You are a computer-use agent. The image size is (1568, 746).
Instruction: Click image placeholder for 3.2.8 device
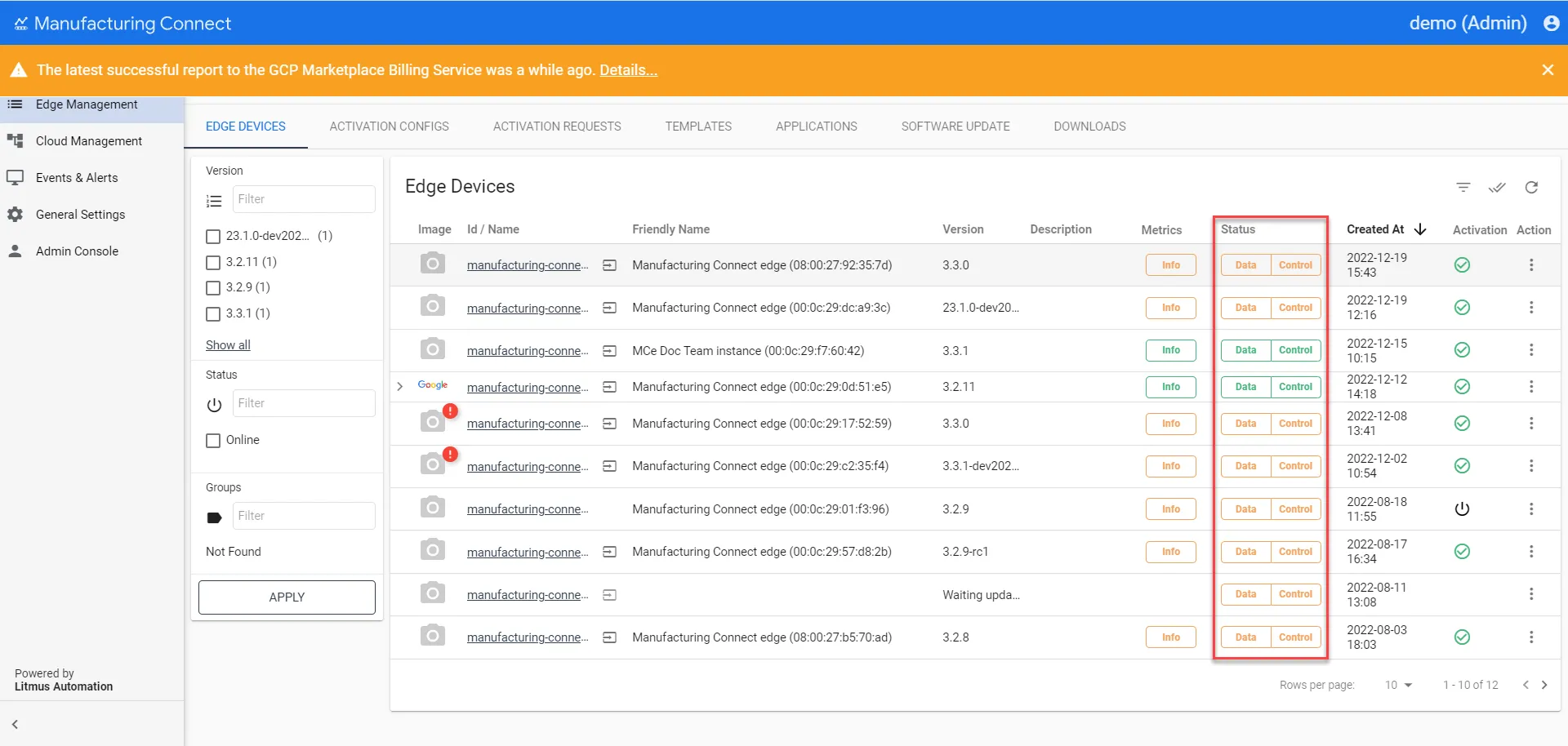pos(433,635)
